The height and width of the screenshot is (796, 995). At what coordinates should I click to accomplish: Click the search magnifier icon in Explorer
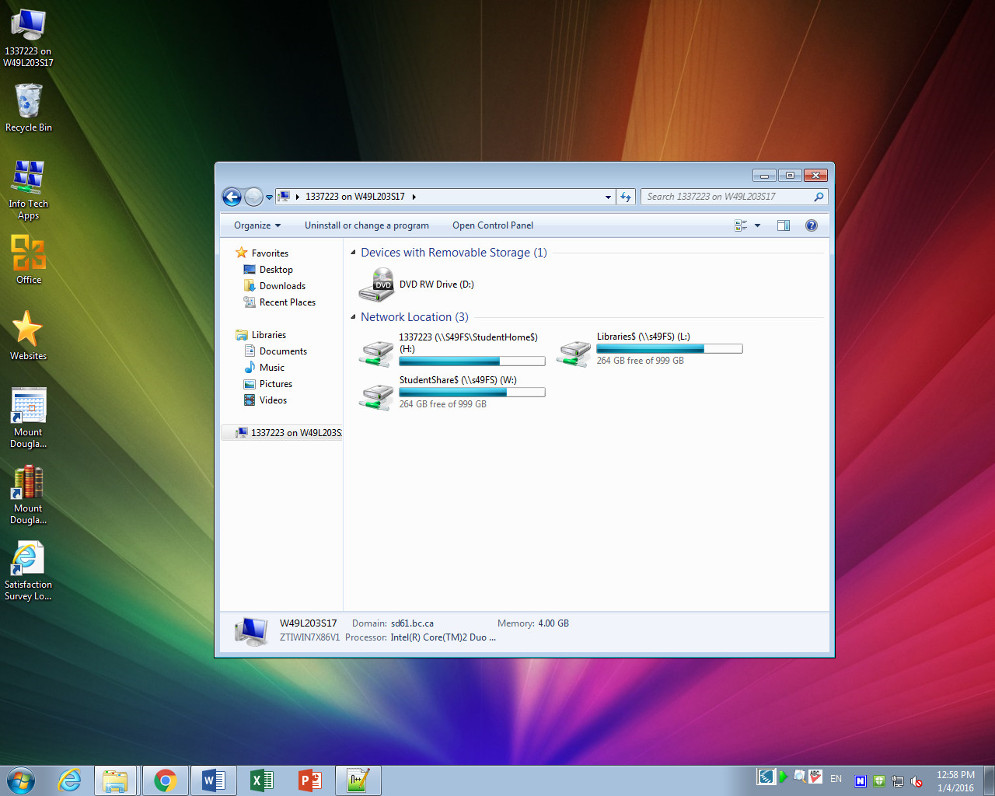click(819, 197)
